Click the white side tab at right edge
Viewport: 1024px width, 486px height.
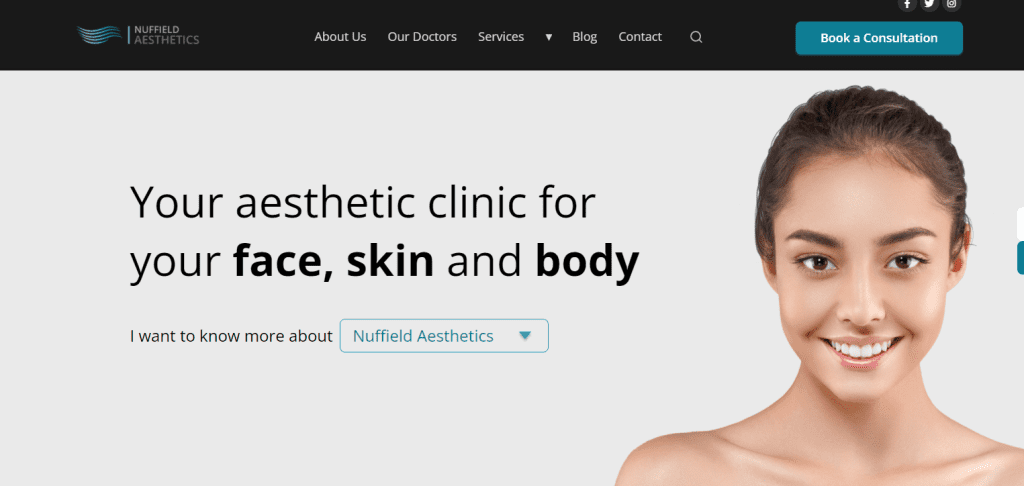(x=1020, y=223)
